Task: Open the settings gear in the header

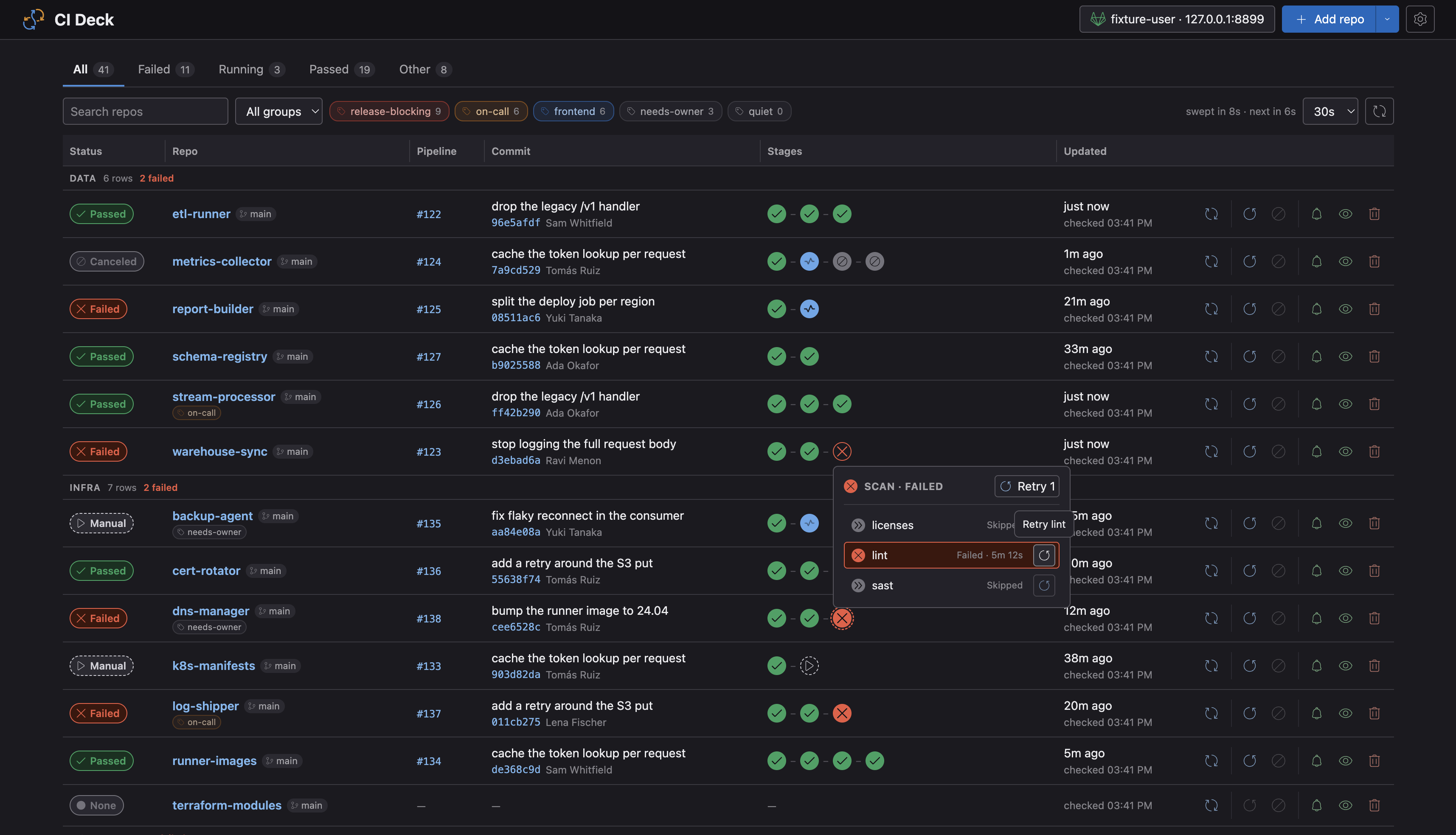Action: [1420, 19]
